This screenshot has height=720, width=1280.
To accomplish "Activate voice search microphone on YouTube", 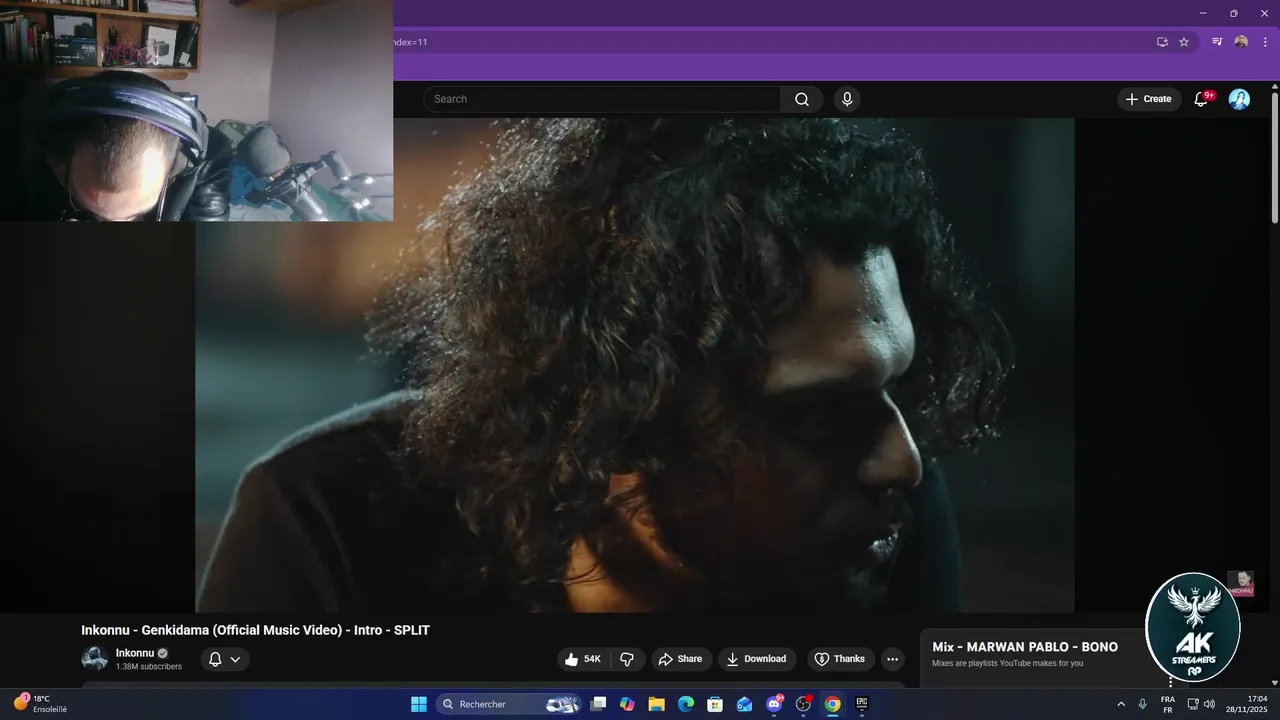I will 847,99.
